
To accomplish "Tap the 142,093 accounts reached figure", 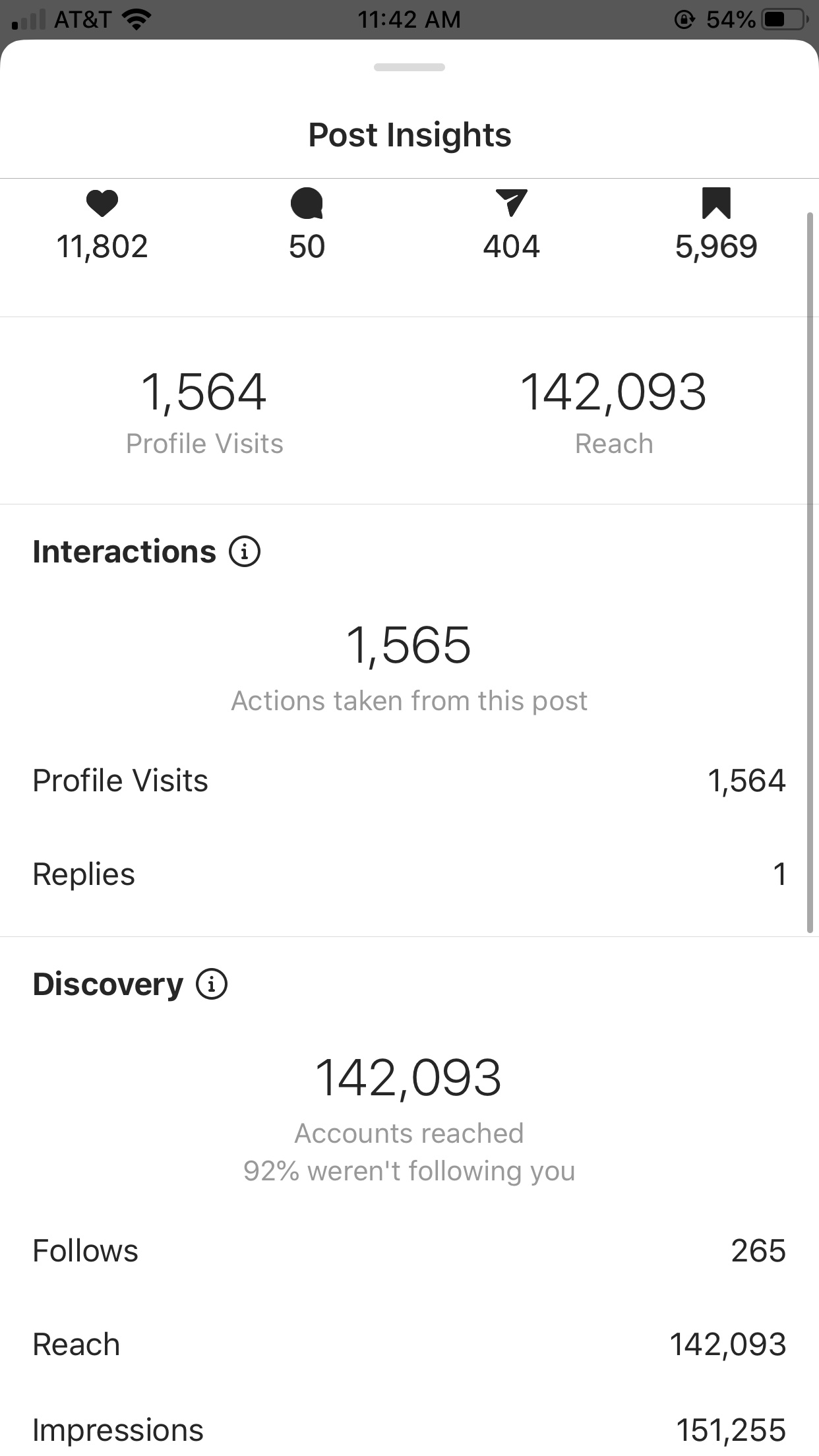I will tap(409, 1078).
